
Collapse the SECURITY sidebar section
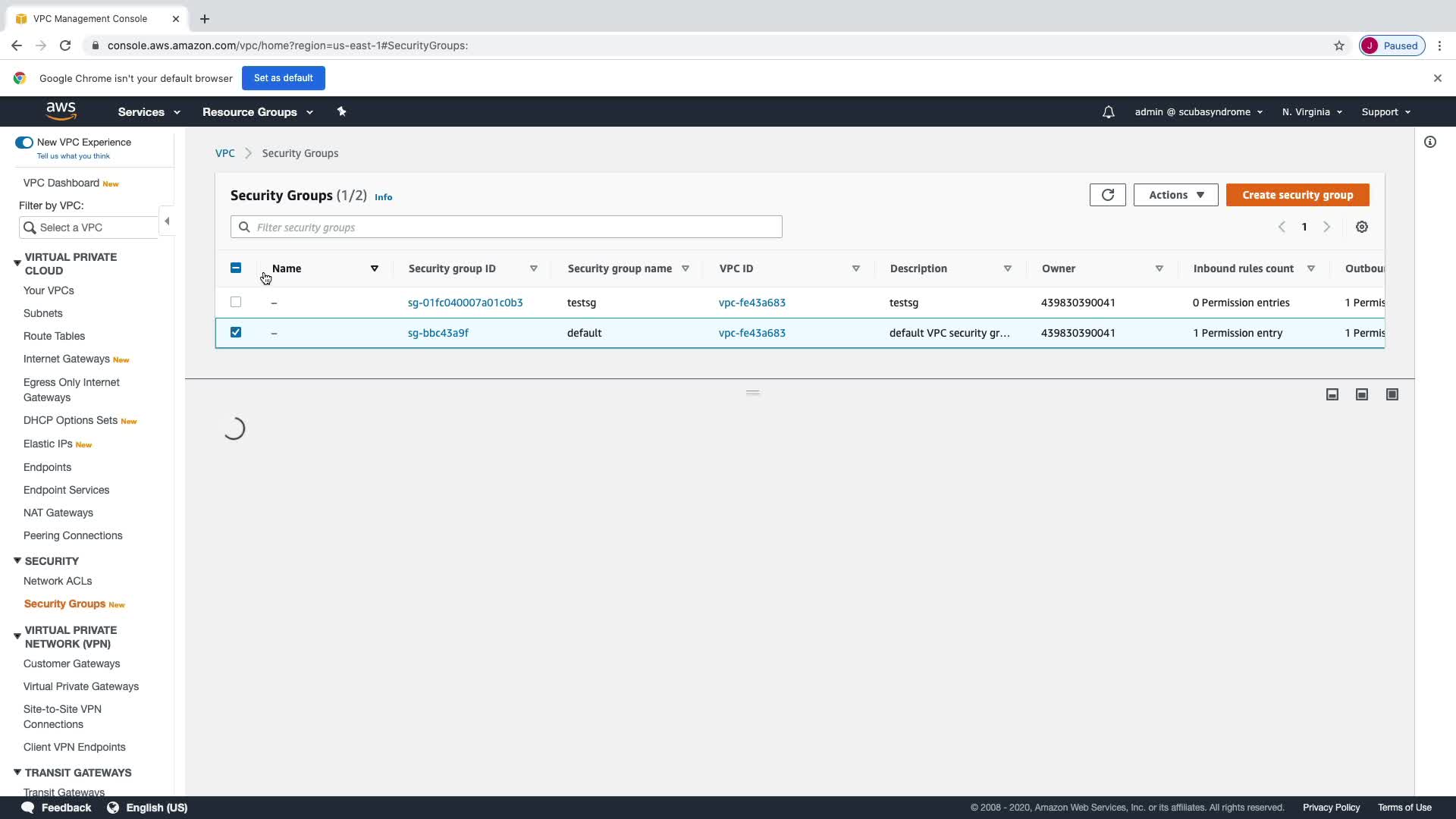coord(17,560)
